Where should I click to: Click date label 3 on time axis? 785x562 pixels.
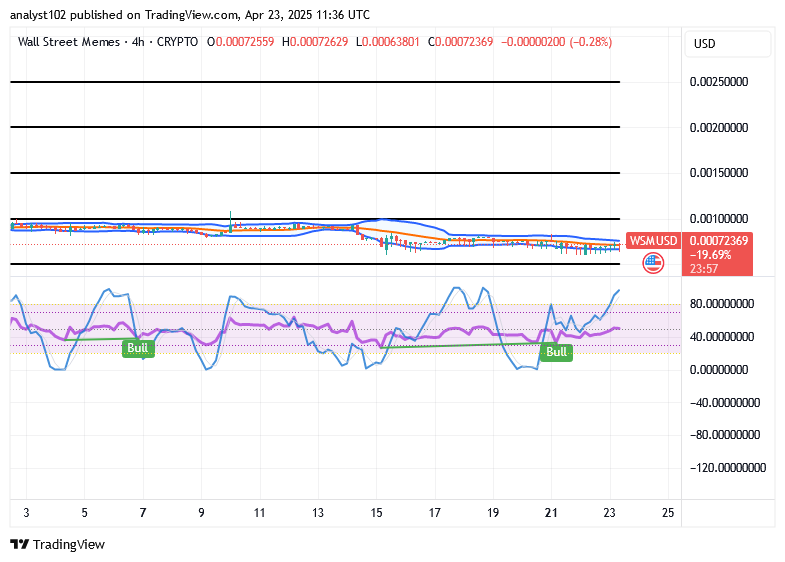coord(27,513)
